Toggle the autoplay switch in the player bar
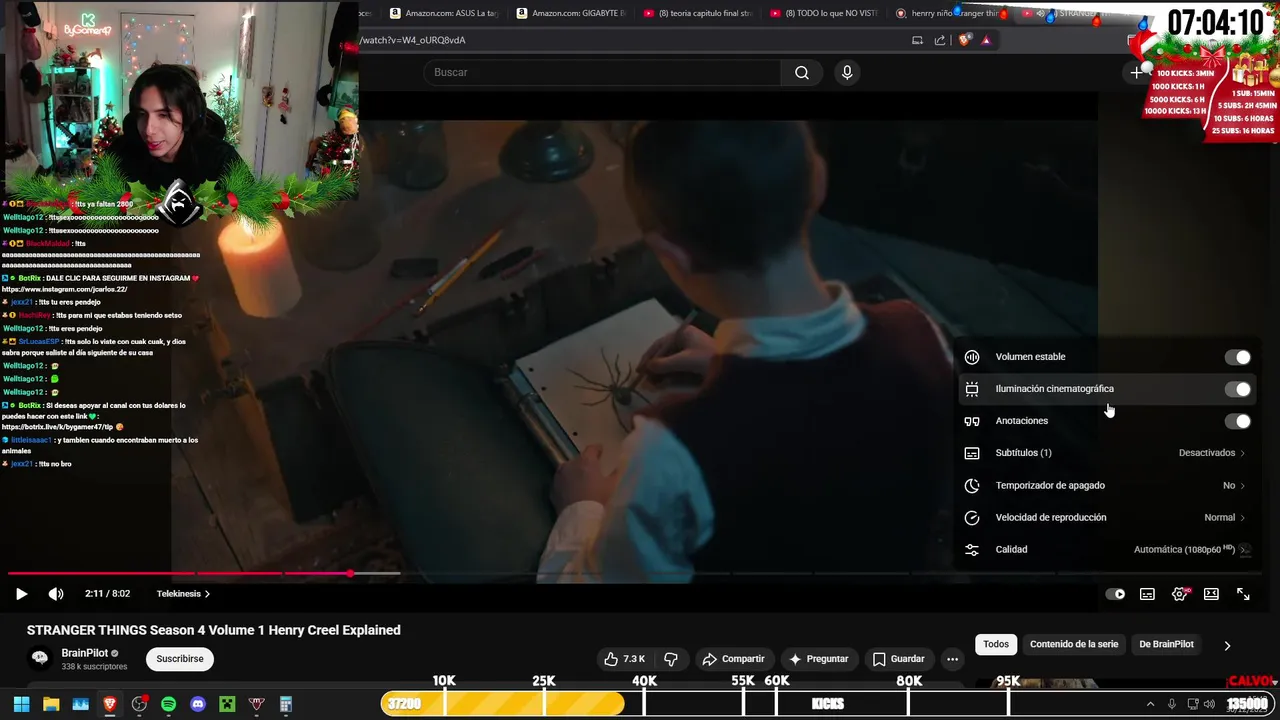The height and width of the screenshot is (720, 1280). (1115, 594)
